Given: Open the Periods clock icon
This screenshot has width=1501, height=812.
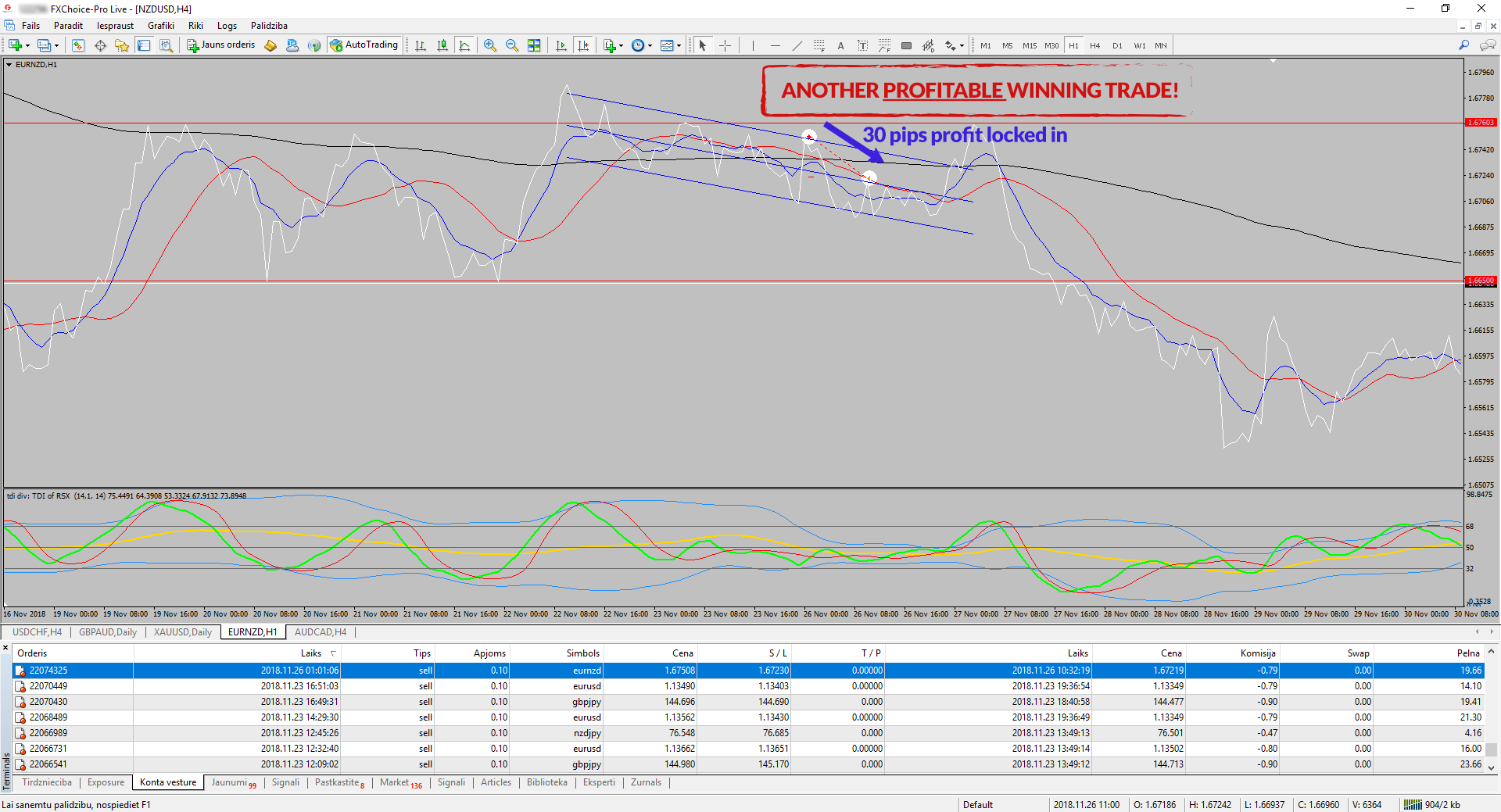Looking at the screenshot, I should click(x=638, y=45).
